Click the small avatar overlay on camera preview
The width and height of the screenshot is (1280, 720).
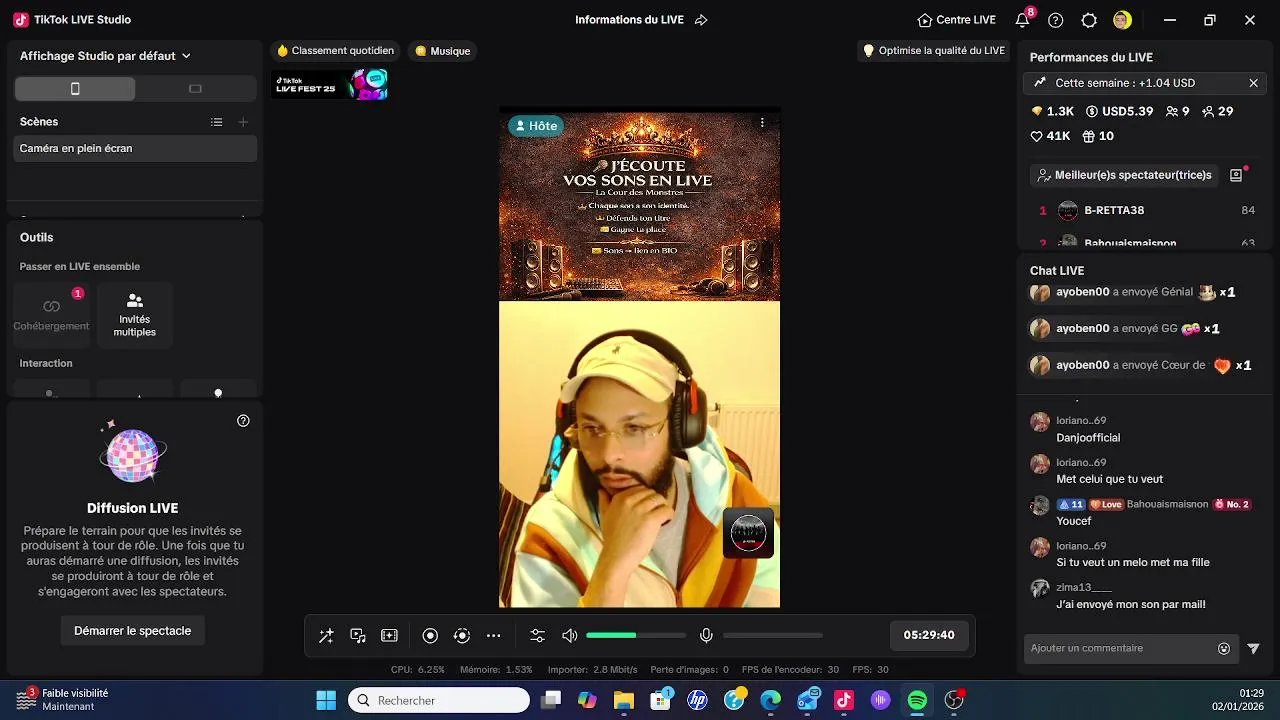click(x=748, y=533)
